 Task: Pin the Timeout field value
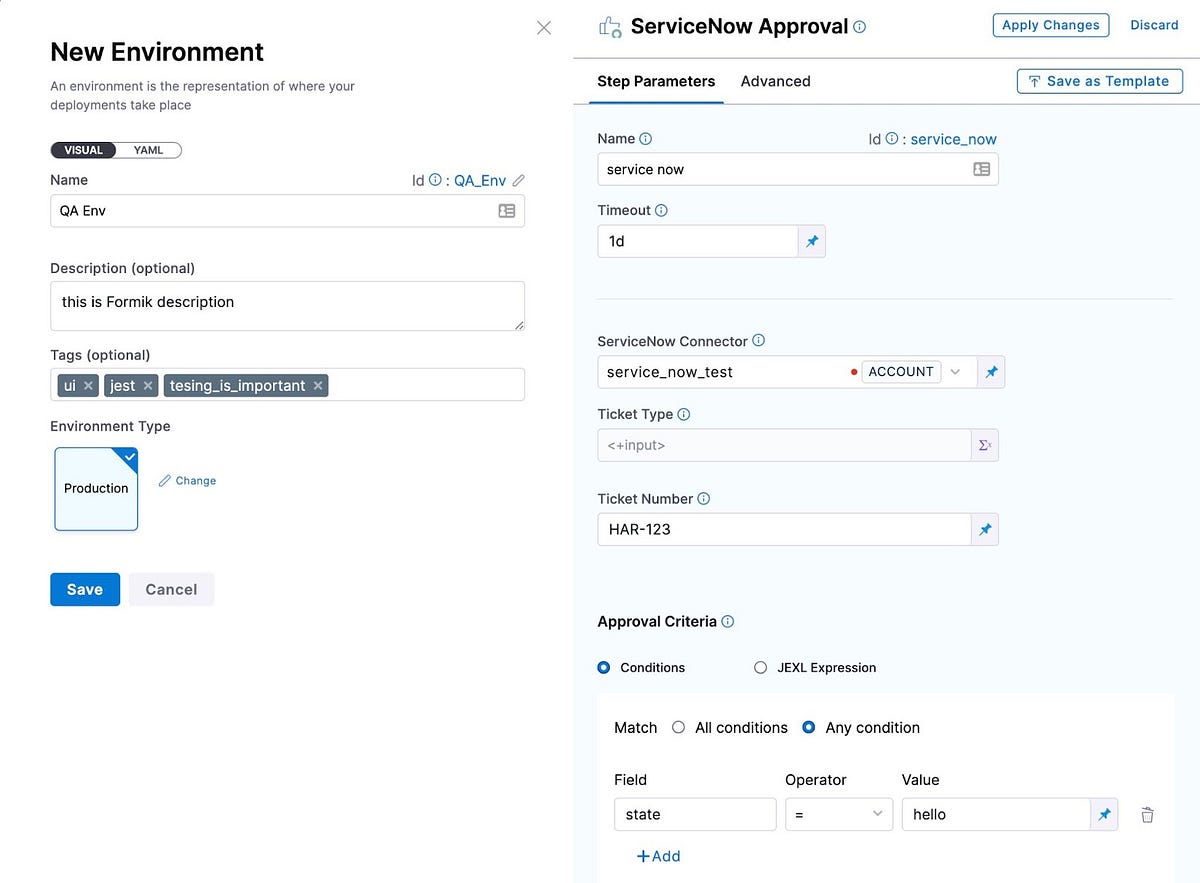[811, 241]
